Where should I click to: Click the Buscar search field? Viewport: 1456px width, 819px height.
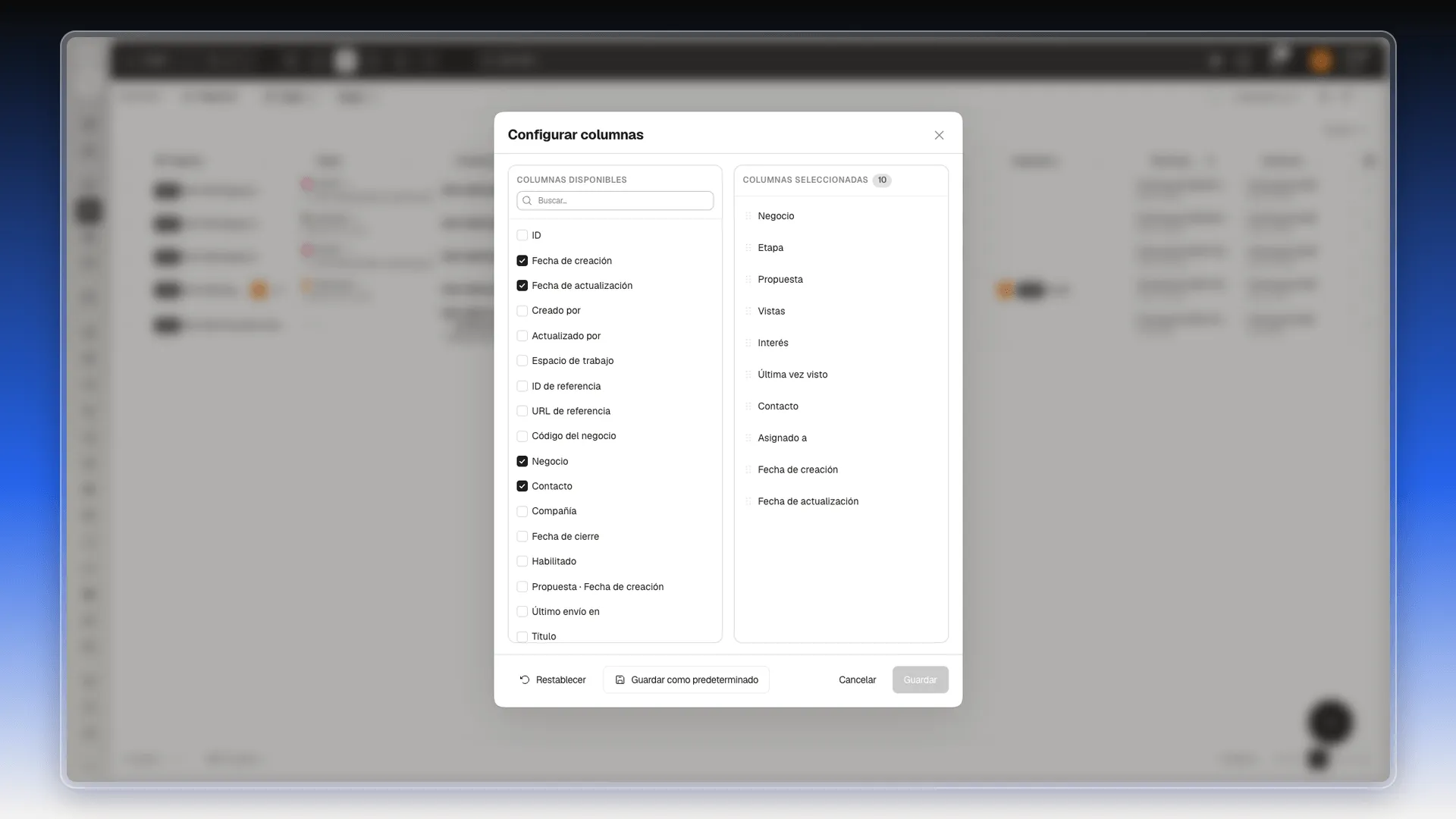tap(615, 200)
